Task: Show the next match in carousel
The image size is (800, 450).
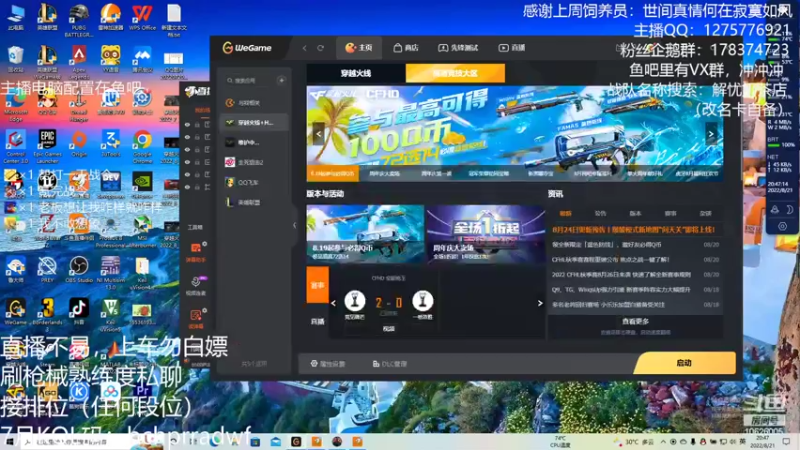Action: point(540,303)
